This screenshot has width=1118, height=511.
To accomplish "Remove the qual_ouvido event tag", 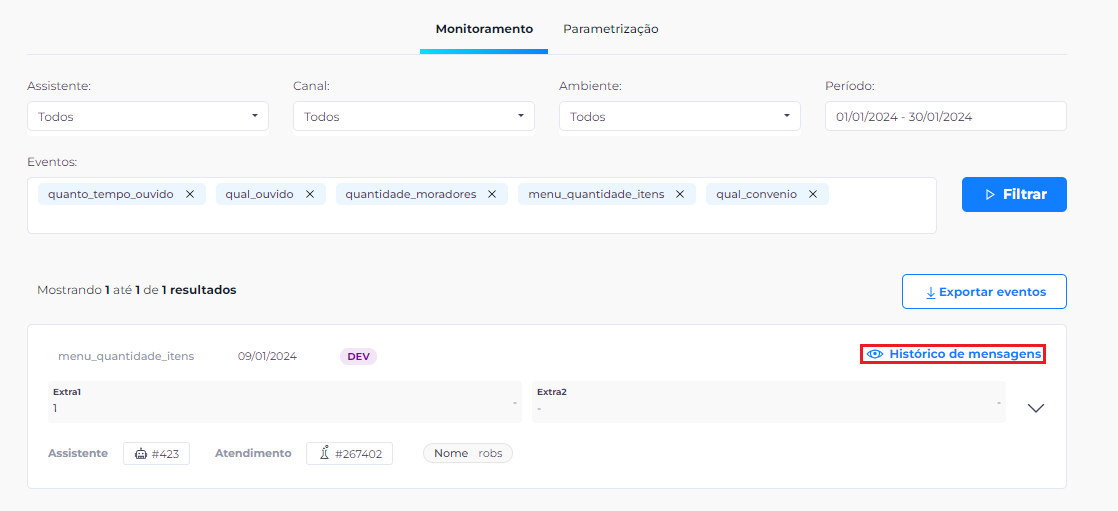I will click(x=309, y=194).
